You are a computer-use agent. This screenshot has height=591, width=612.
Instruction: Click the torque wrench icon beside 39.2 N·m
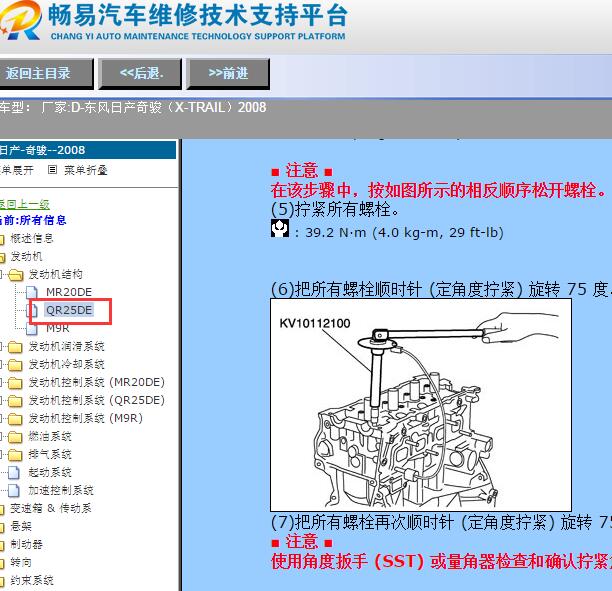point(280,228)
